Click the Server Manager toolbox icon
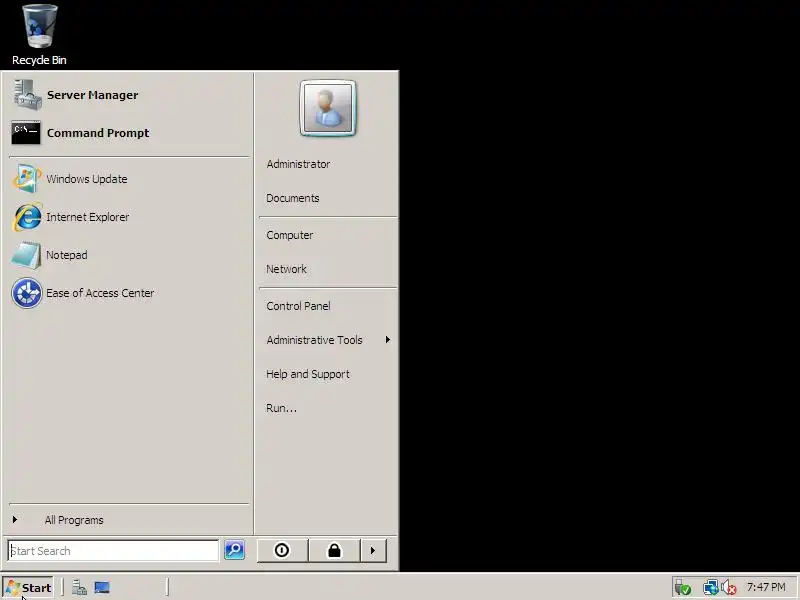This screenshot has width=800, height=600. tap(27, 95)
